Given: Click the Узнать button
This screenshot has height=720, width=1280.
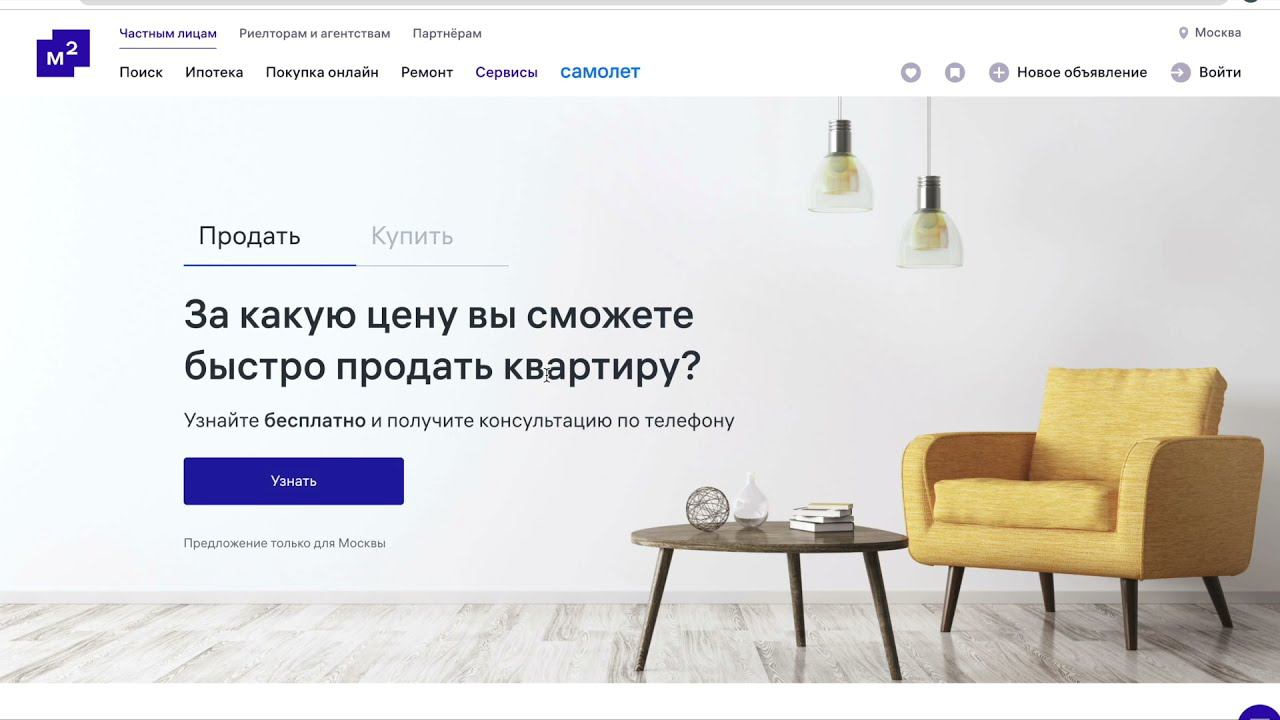Looking at the screenshot, I should tap(294, 481).
